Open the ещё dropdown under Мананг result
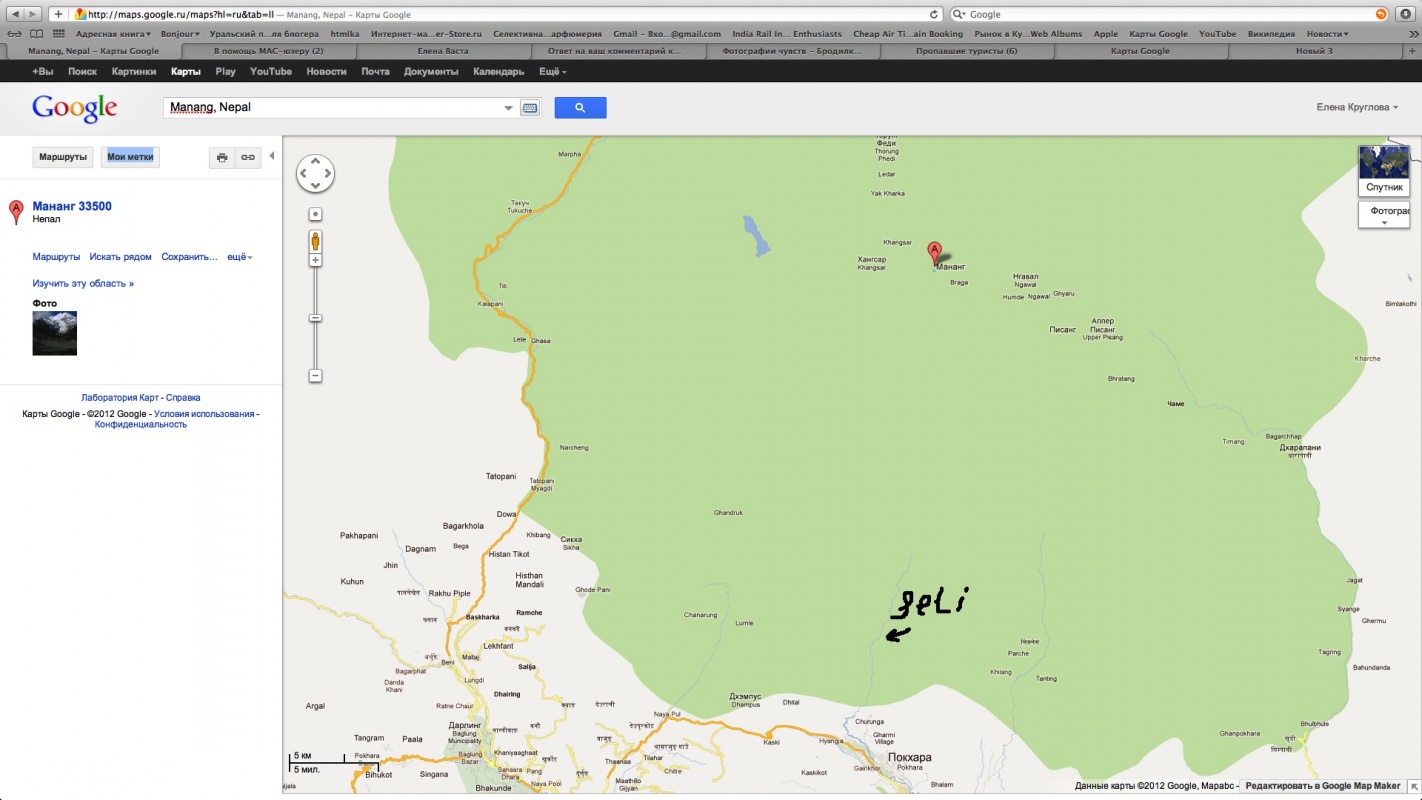 coord(239,257)
